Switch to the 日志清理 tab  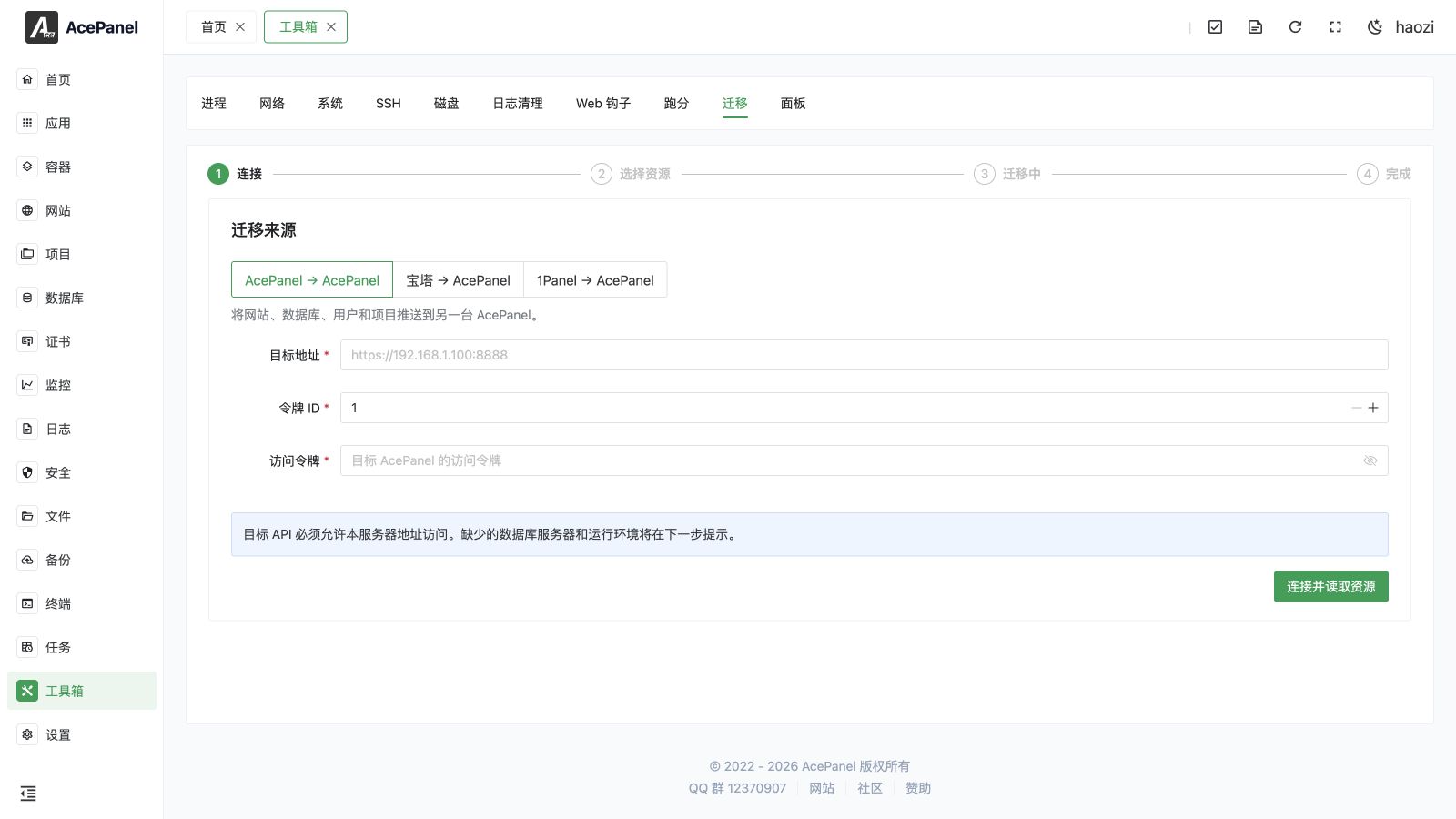[x=518, y=104]
